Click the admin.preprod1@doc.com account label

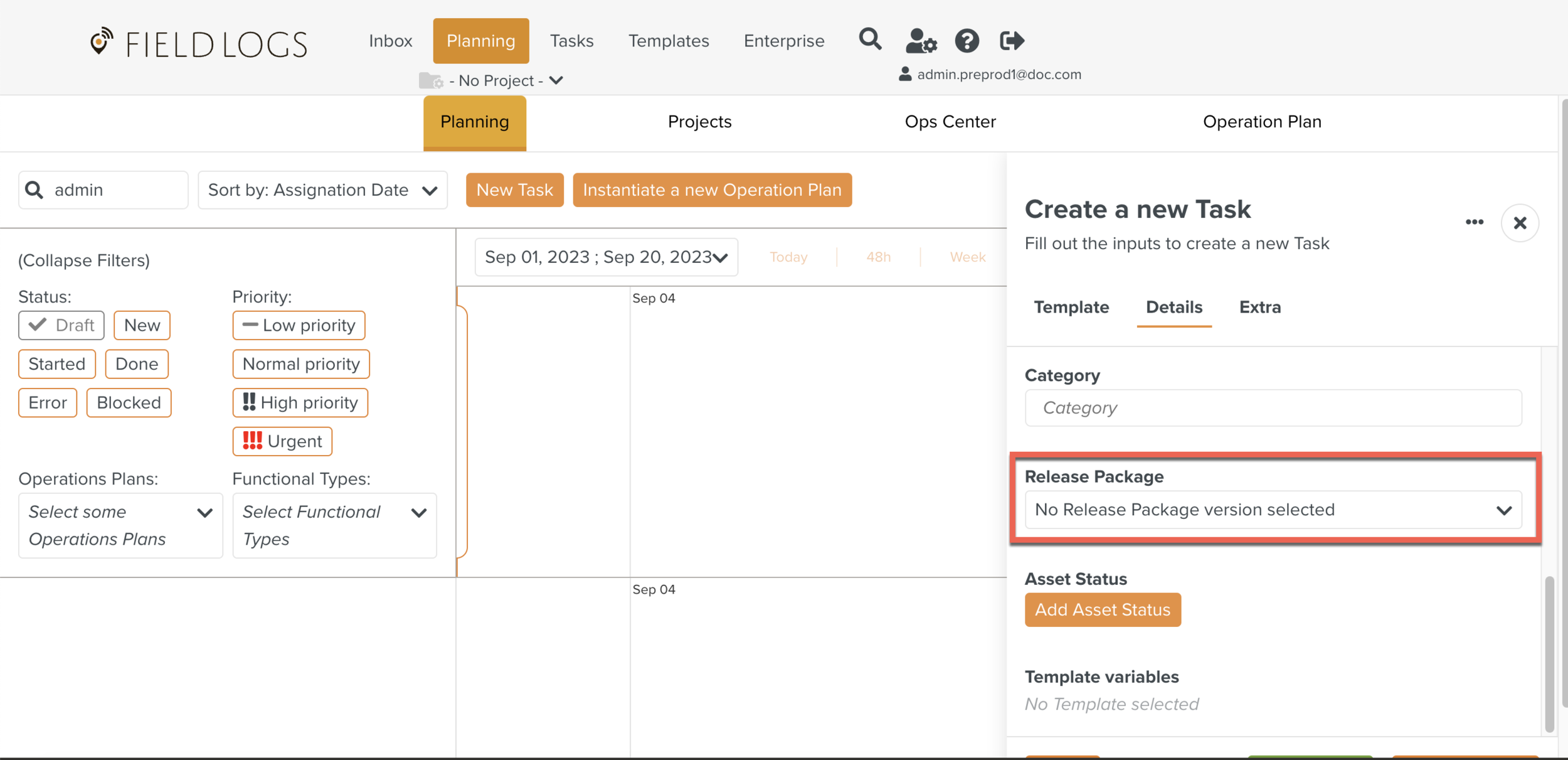pyautogui.click(x=999, y=74)
